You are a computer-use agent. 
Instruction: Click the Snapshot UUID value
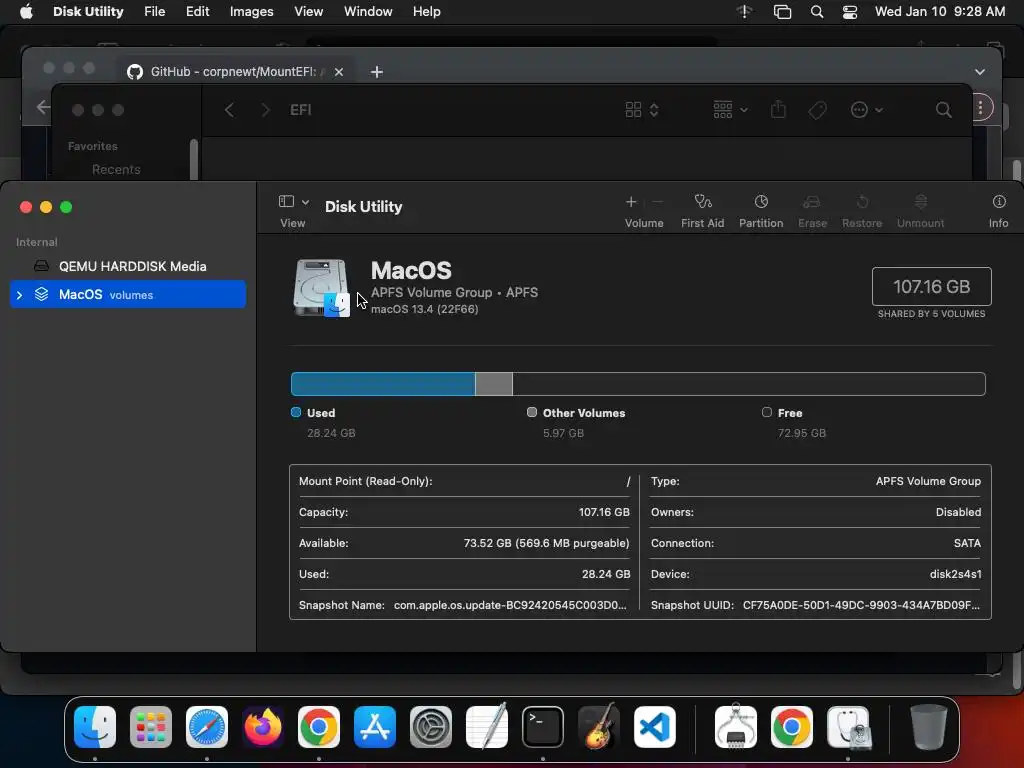[x=861, y=605]
